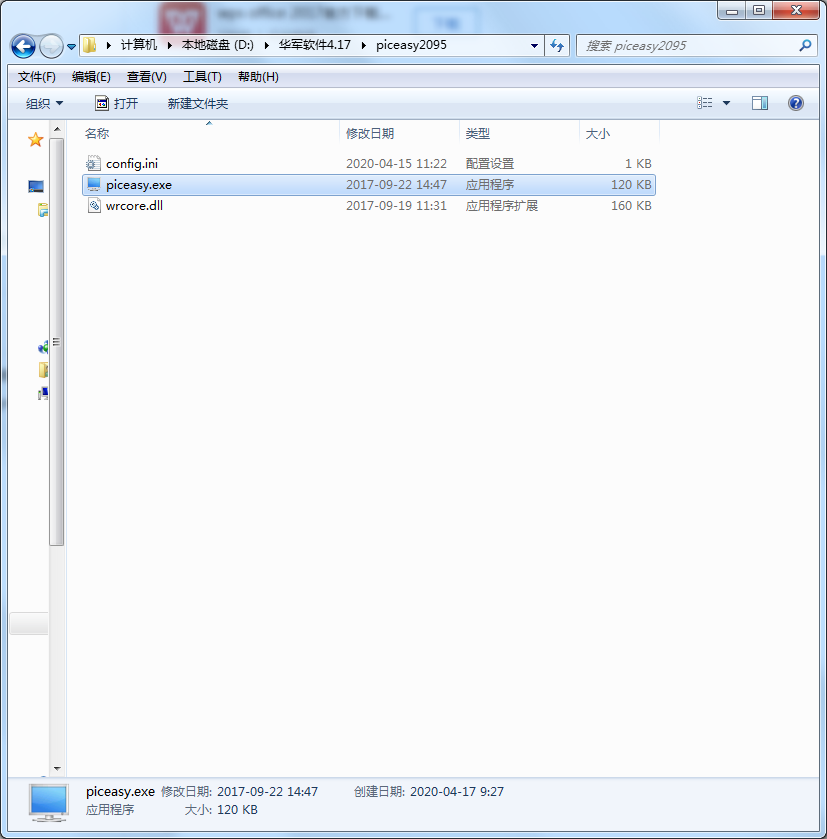827x839 pixels.
Task: Select piceasy2095 in the address path
Action: 411,45
